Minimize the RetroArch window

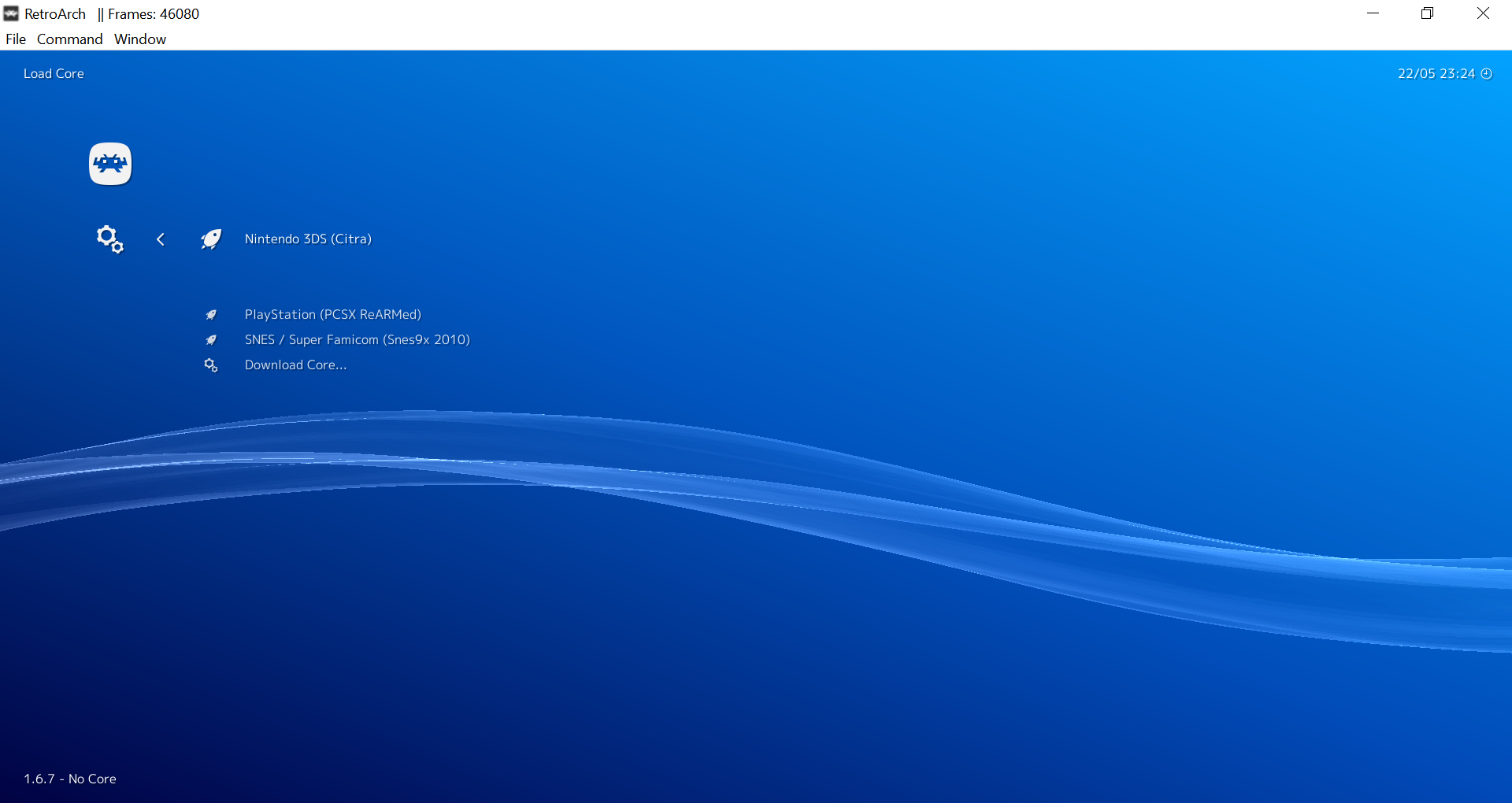(1373, 13)
